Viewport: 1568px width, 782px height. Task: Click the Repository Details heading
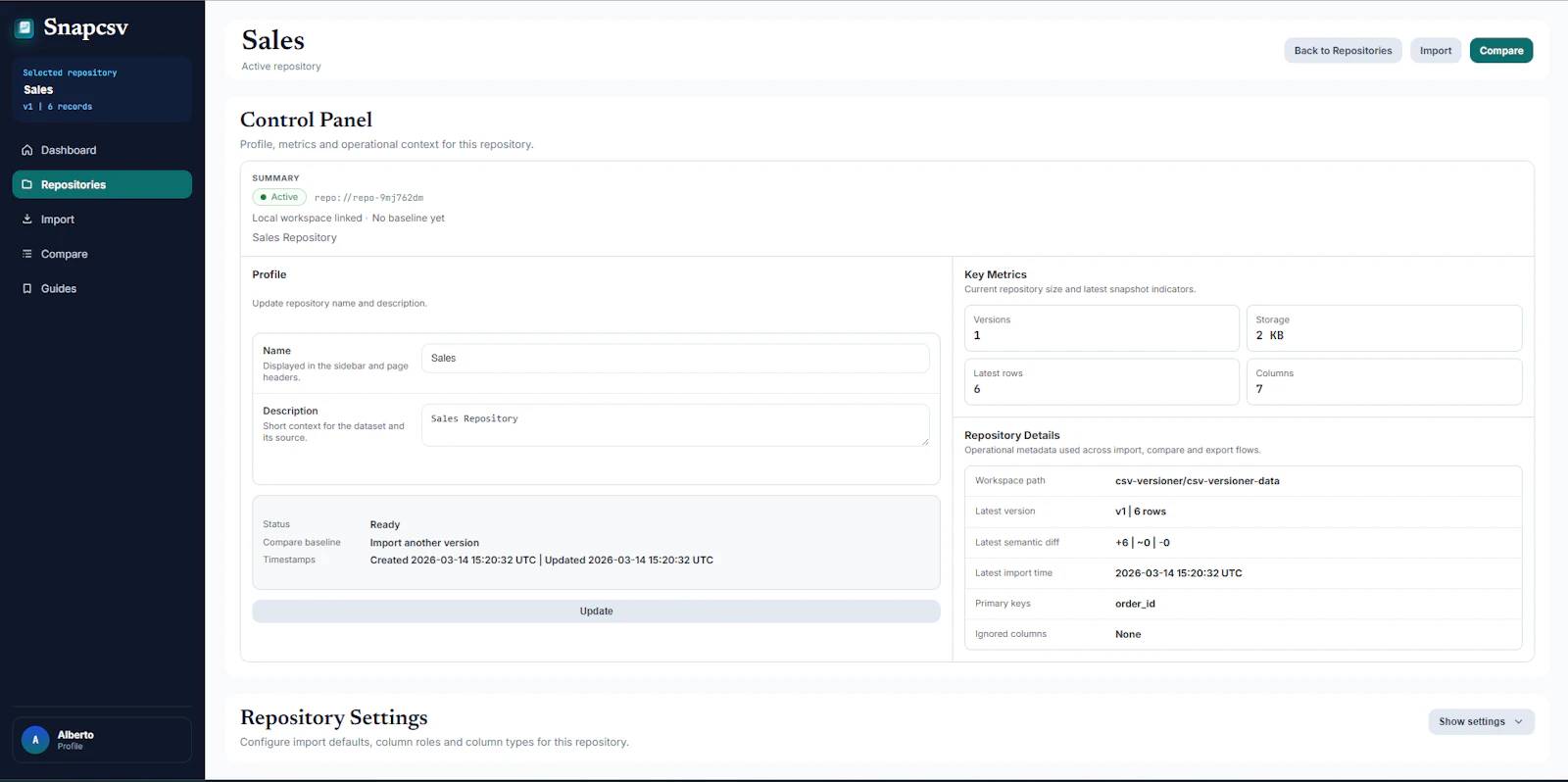coord(1012,436)
